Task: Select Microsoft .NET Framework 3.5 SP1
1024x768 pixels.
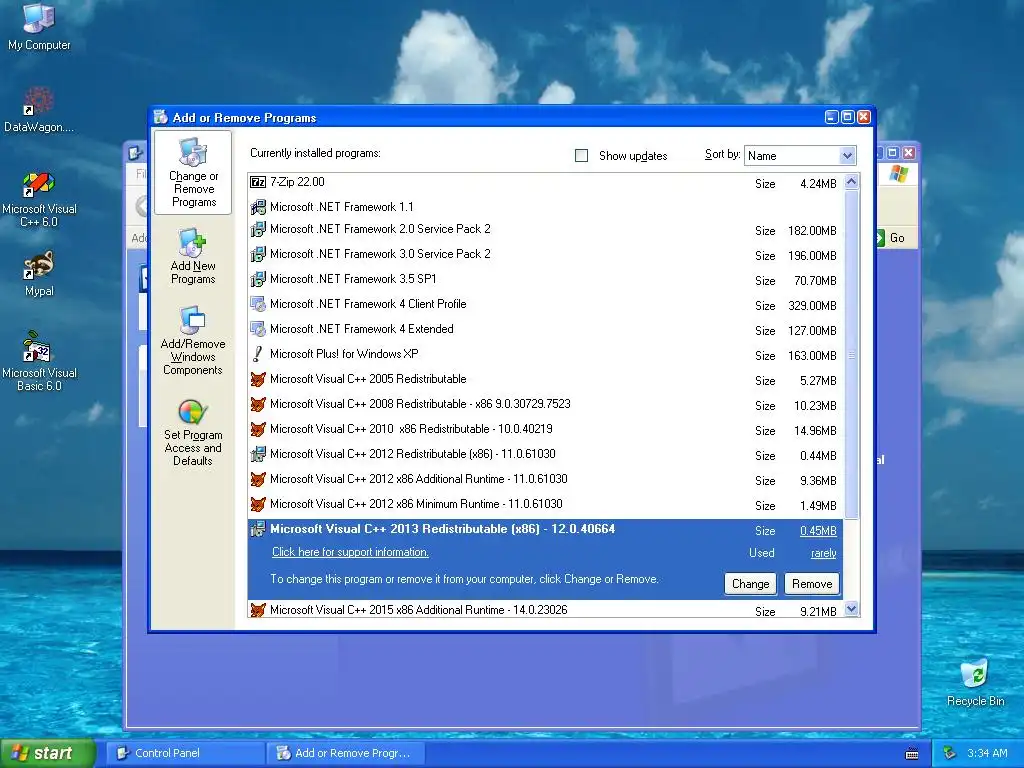Action: [x=545, y=280]
